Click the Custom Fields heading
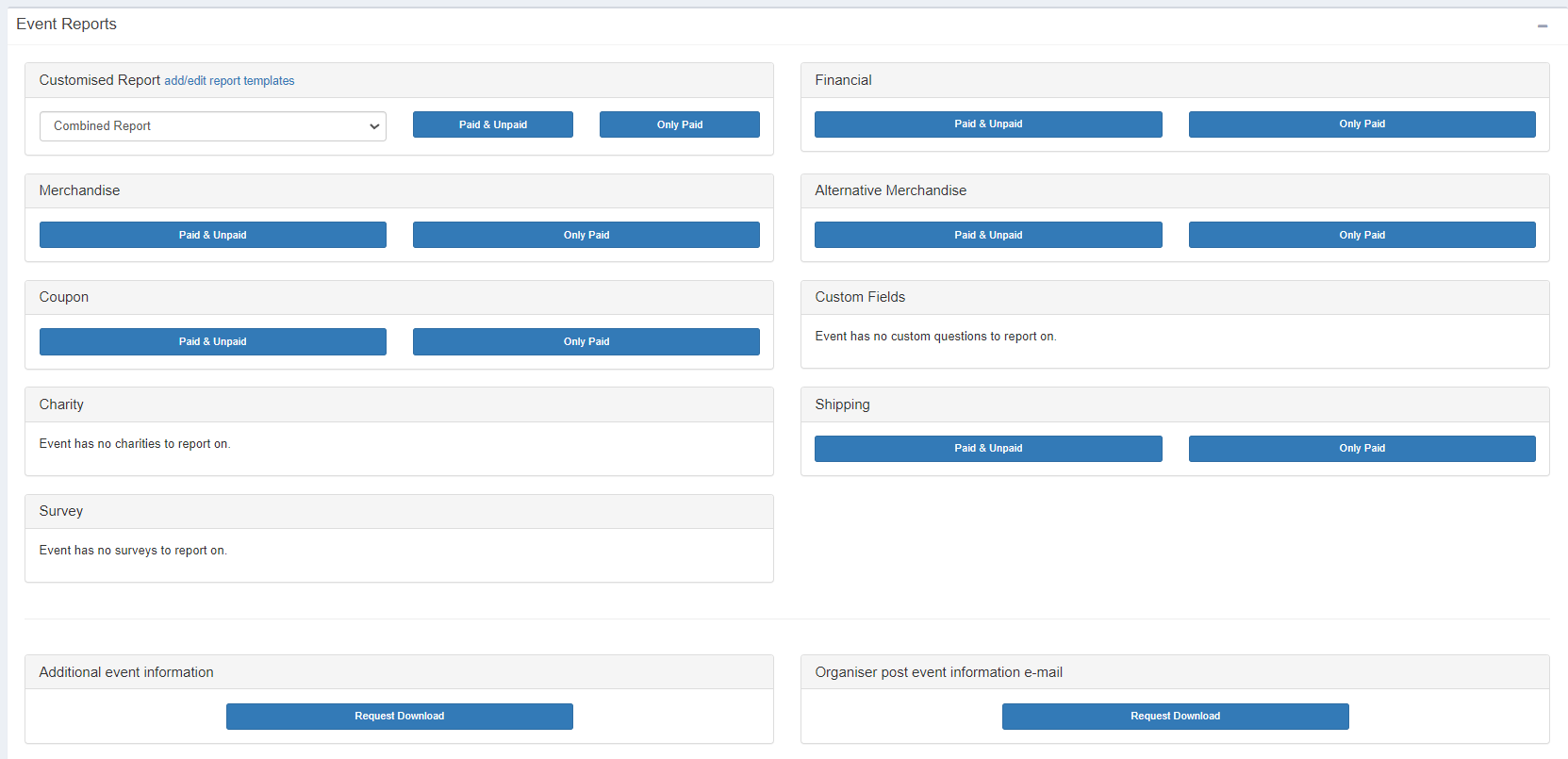This screenshot has width=1568, height=759. [860, 297]
